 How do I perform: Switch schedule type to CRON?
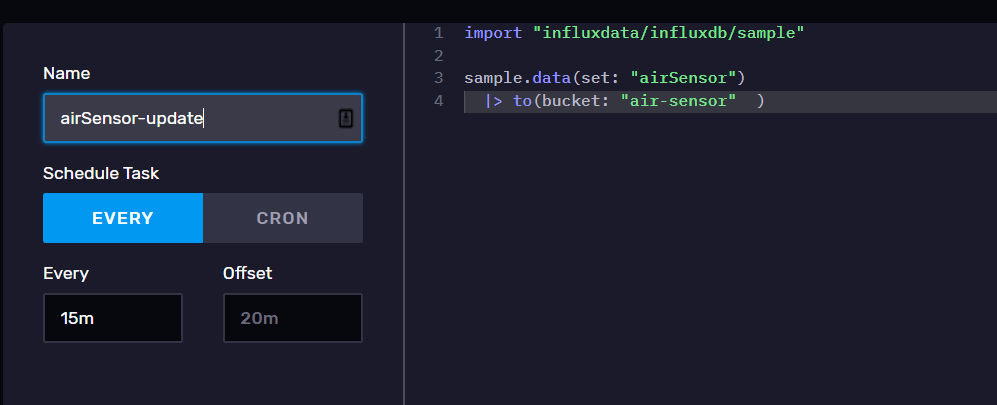coord(282,218)
